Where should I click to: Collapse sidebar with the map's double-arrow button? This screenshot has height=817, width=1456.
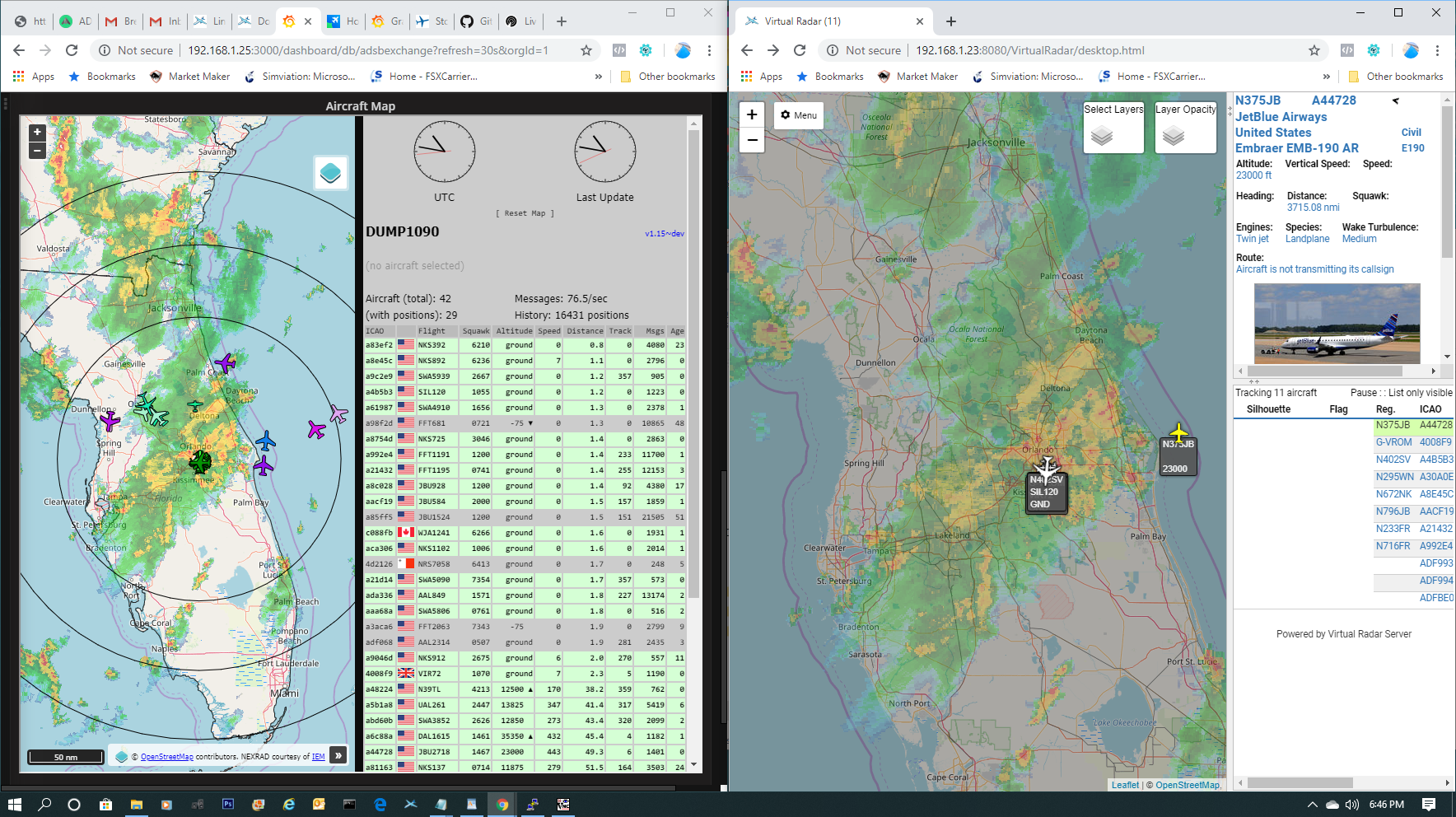[x=338, y=755]
